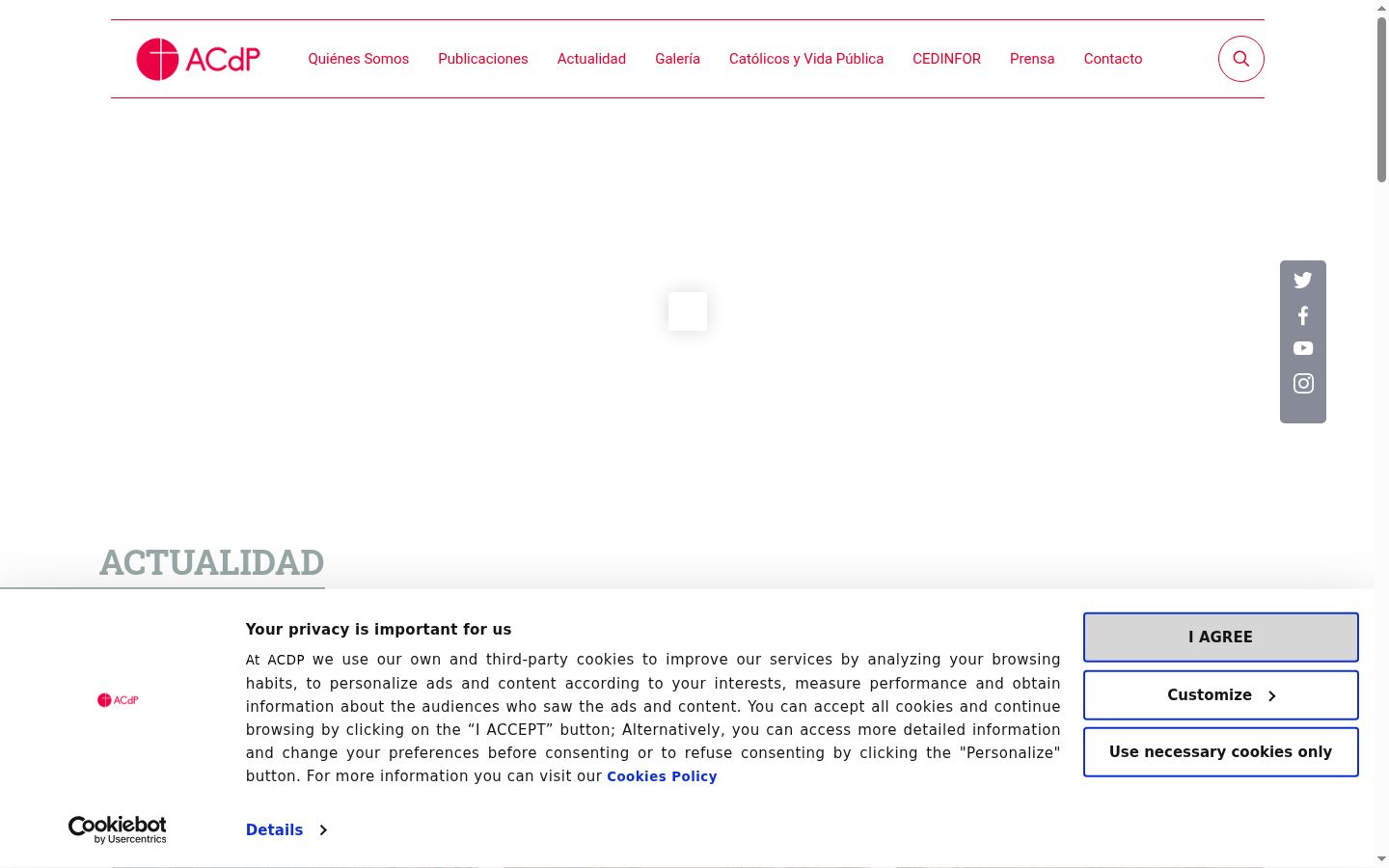The image size is (1389, 868).
Task: Click 'Your privacy is important for us' heading
Action: [x=378, y=630]
